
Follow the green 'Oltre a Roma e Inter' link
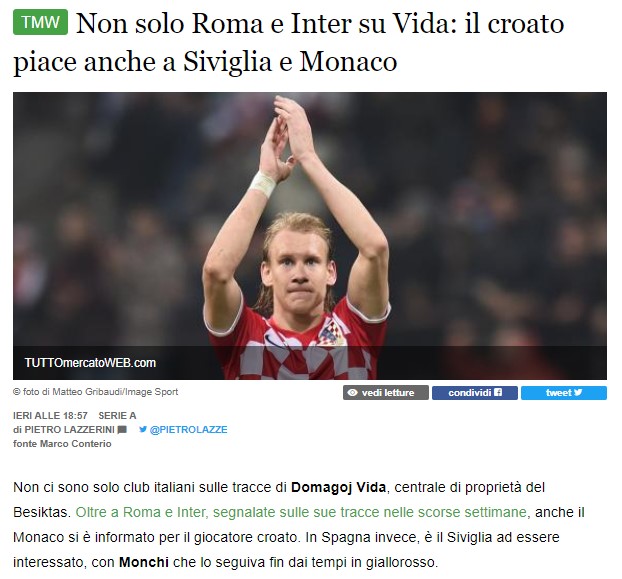pos(301,512)
